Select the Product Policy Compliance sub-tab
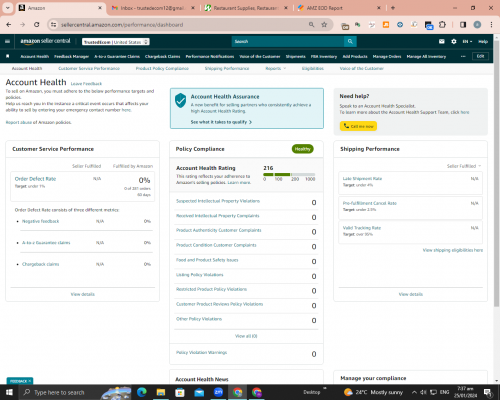500x400 pixels. [x=162, y=68]
